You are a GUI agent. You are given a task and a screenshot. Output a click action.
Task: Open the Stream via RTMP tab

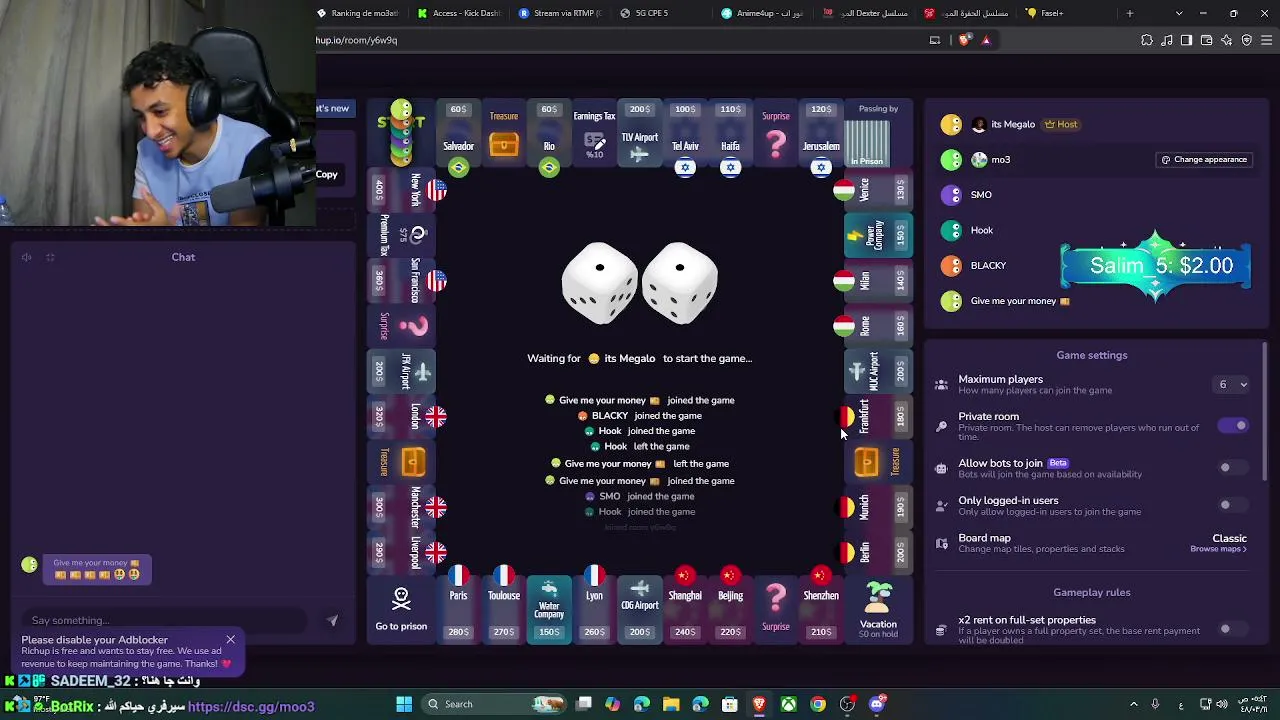[563, 13]
